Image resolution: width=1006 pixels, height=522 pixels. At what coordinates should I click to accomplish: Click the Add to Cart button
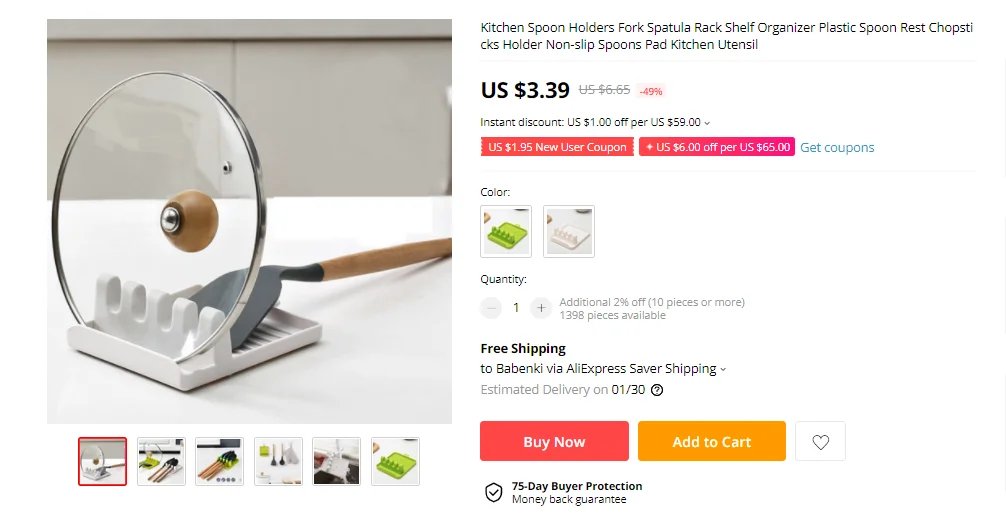(x=712, y=442)
